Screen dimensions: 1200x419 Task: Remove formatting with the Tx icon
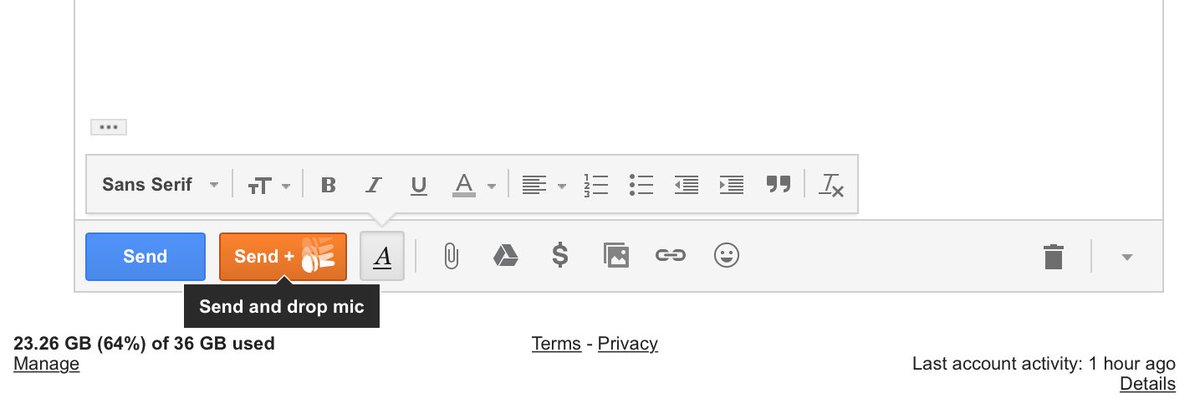point(831,185)
